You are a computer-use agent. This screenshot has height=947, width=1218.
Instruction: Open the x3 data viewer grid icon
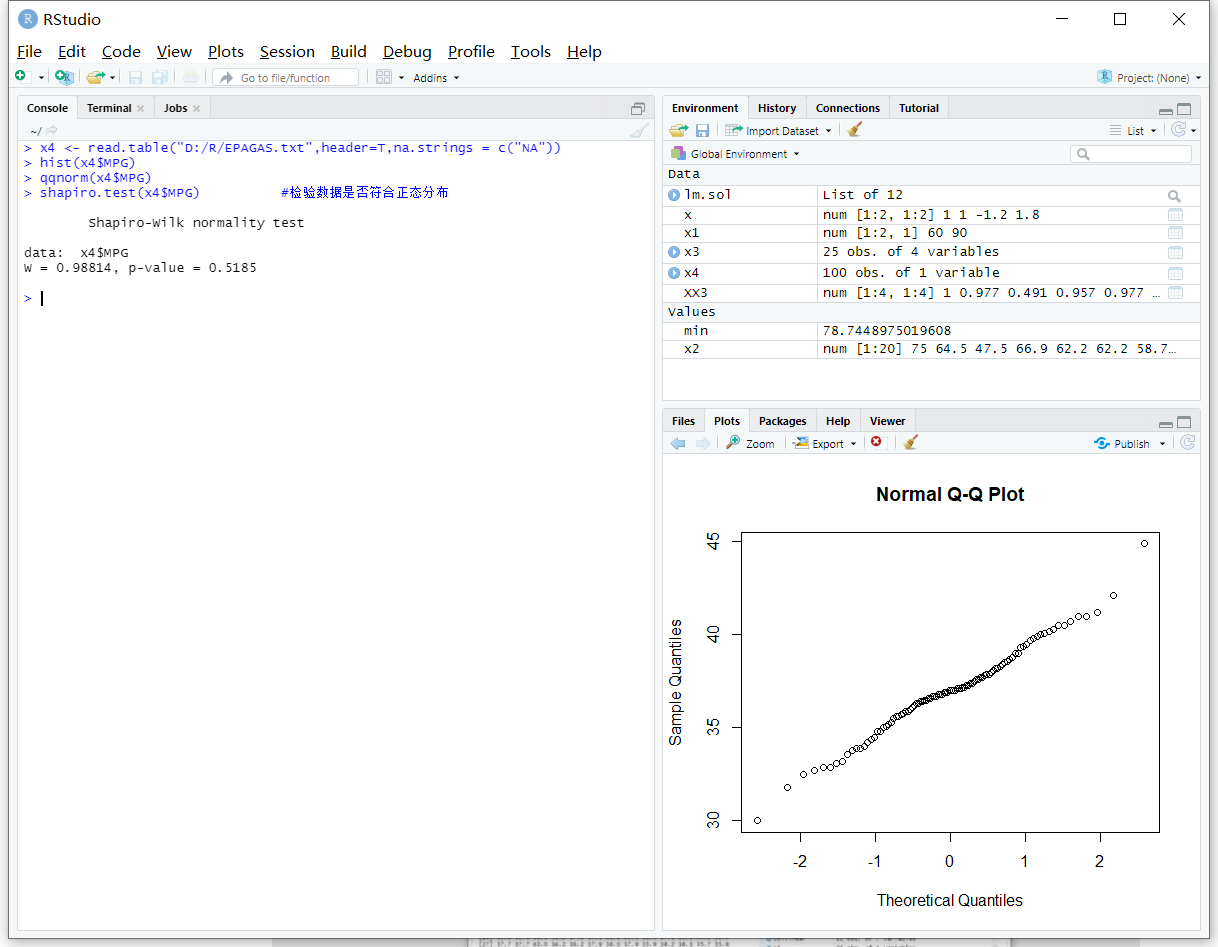click(x=1175, y=253)
